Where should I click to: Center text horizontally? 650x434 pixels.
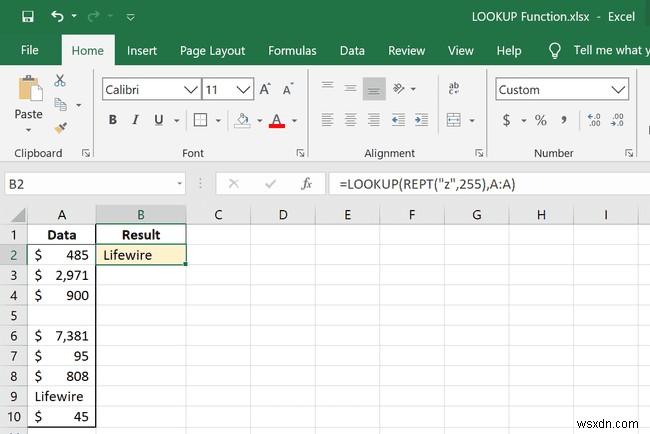(x=351, y=120)
